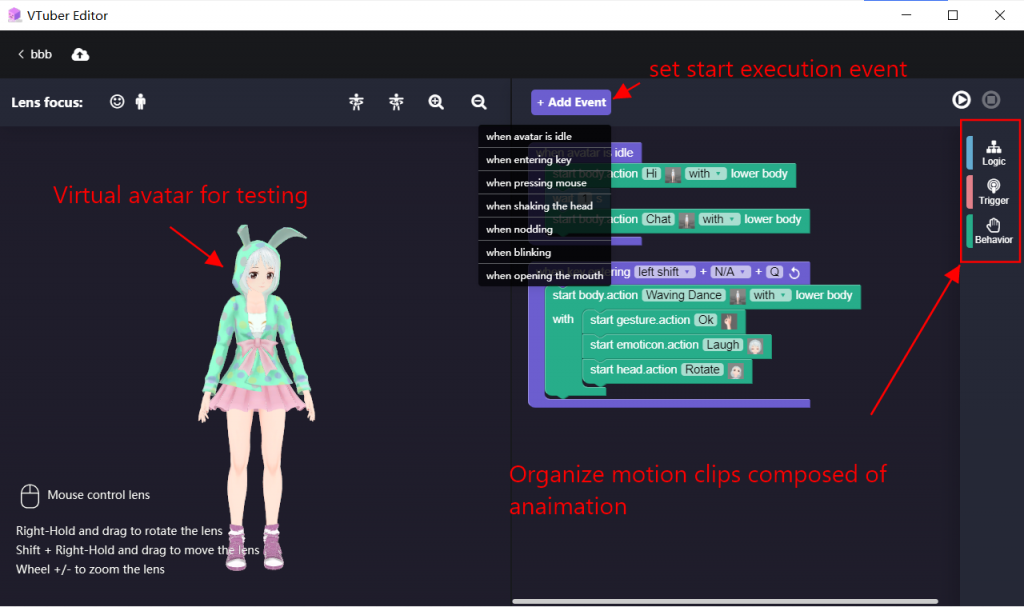The width and height of the screenshot is (1024, 607).
Task: Click the Ok gesture hand icon
Action: (x=729, y=321)
